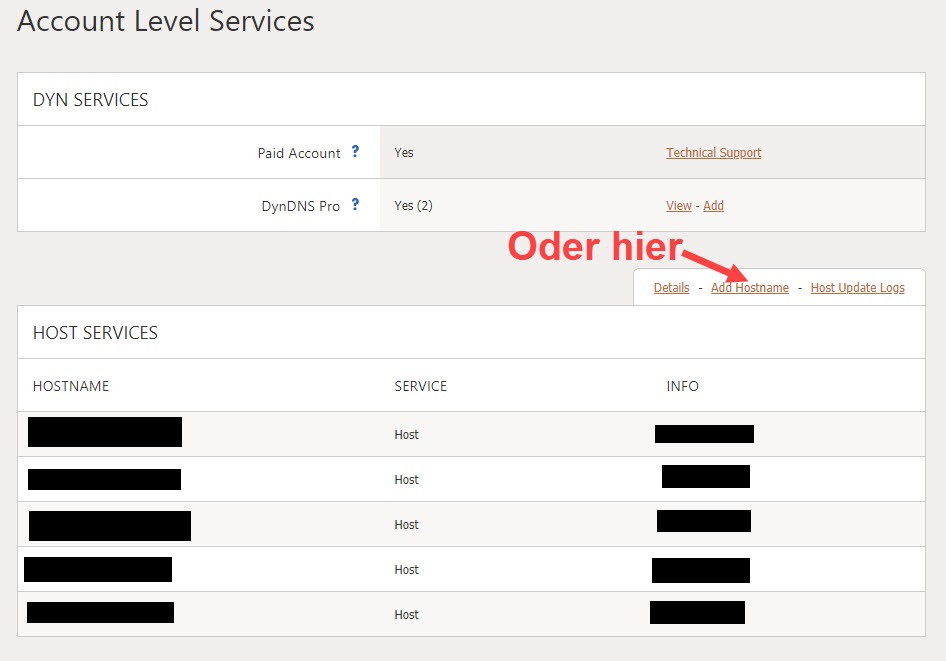
Task: Click the INFO column header
Action: [x=682, y=386]
